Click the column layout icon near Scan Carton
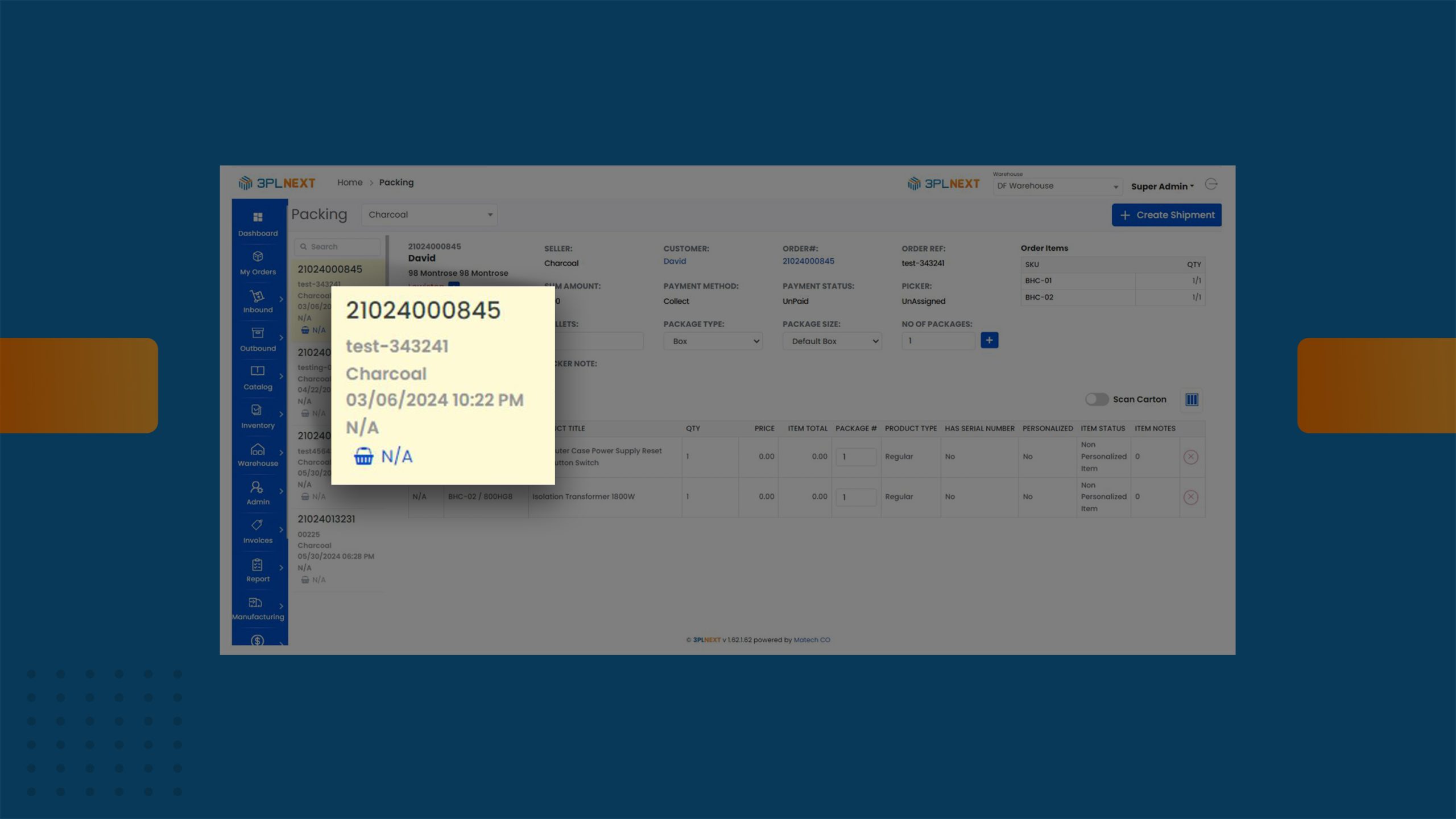This screenshot has height=819, width=1456. pyautogui.click(x=1192, y=400)
